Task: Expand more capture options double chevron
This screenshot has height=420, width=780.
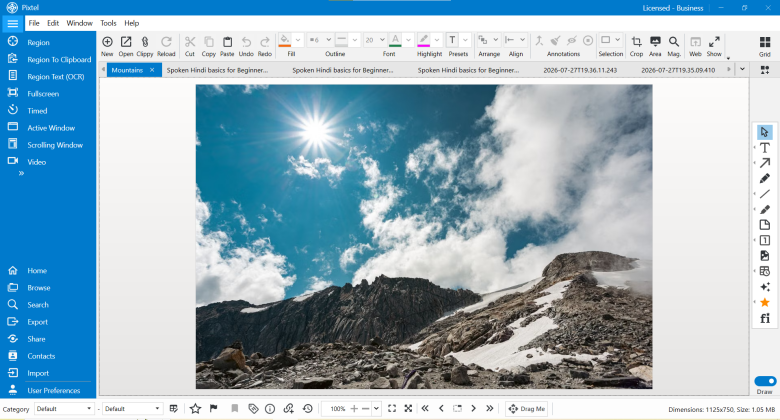Action: (x=21, y=173)
